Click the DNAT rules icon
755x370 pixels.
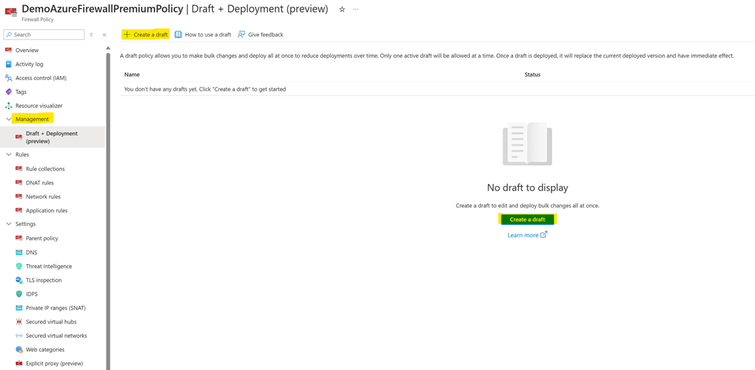pyautogui.click(x=19, y=183)
